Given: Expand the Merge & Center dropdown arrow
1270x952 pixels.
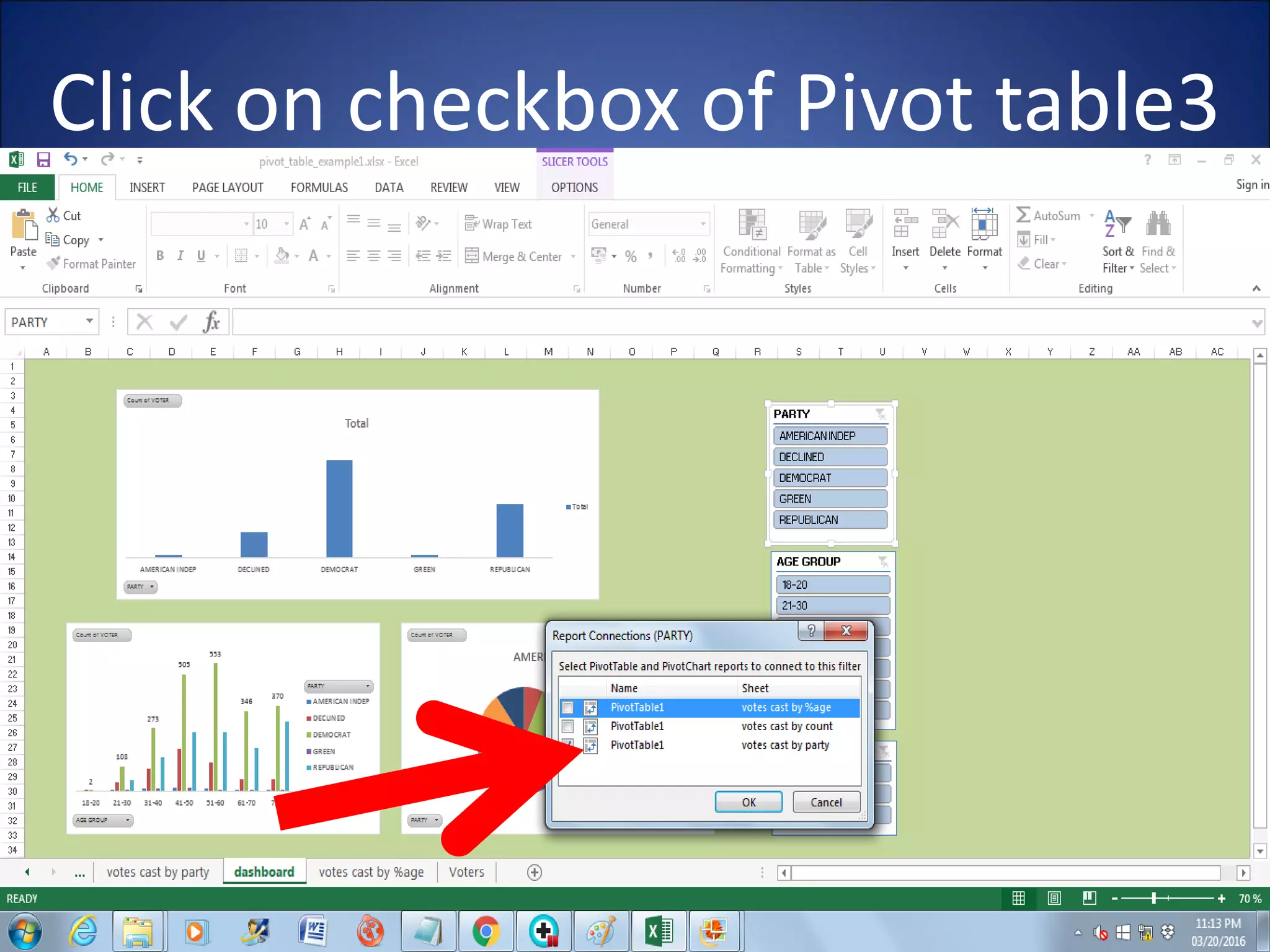Looking at the screenshot, I should [x=573, y=256].
